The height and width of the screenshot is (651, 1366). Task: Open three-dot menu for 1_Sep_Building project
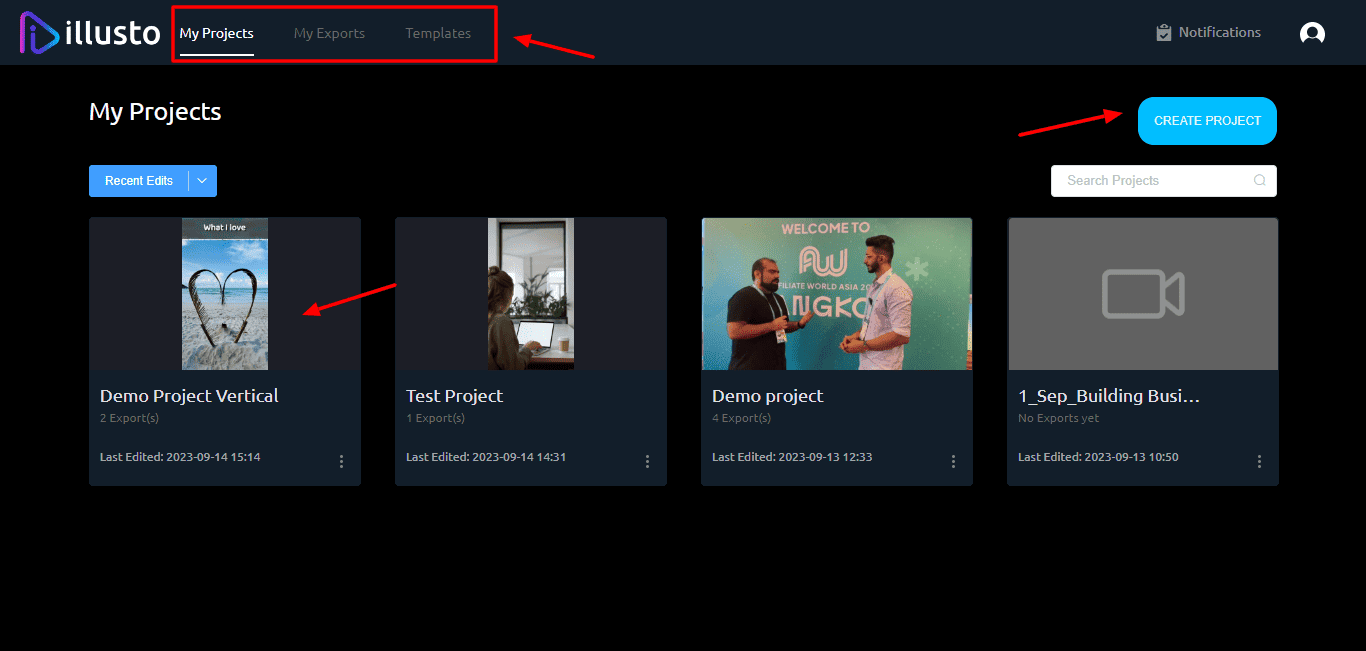tap(1259, 461)
